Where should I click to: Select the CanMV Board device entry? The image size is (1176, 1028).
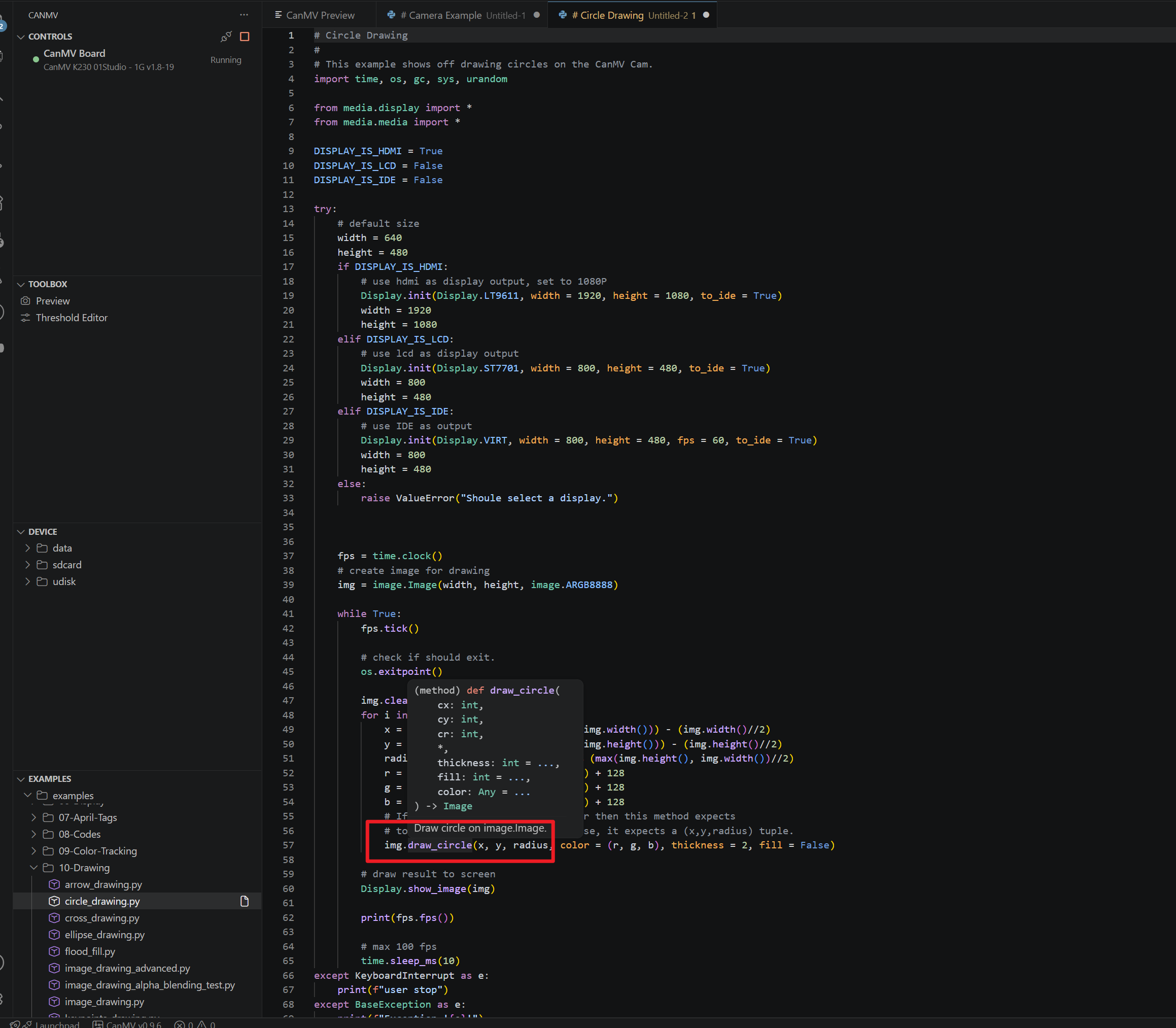(137, 60)
